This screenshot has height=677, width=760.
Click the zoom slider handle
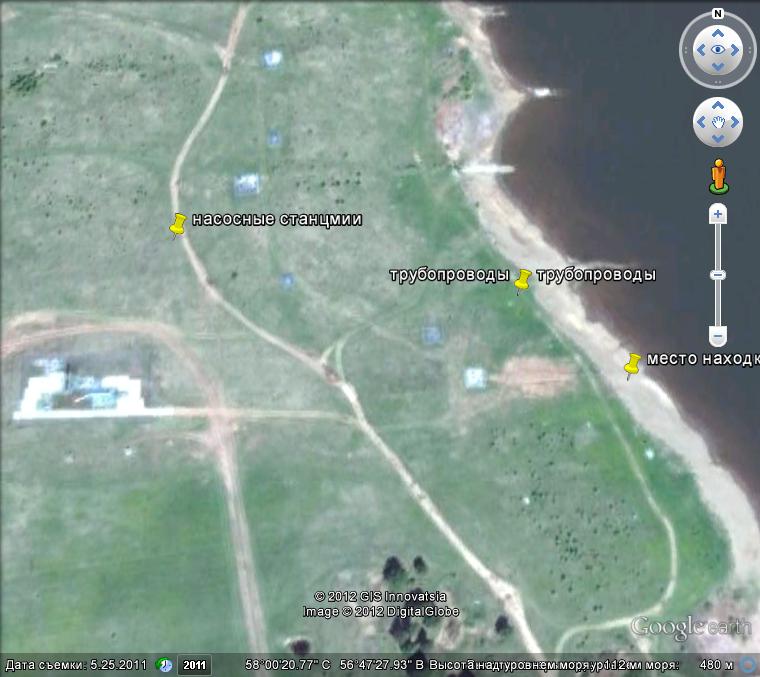coord(718,275)
